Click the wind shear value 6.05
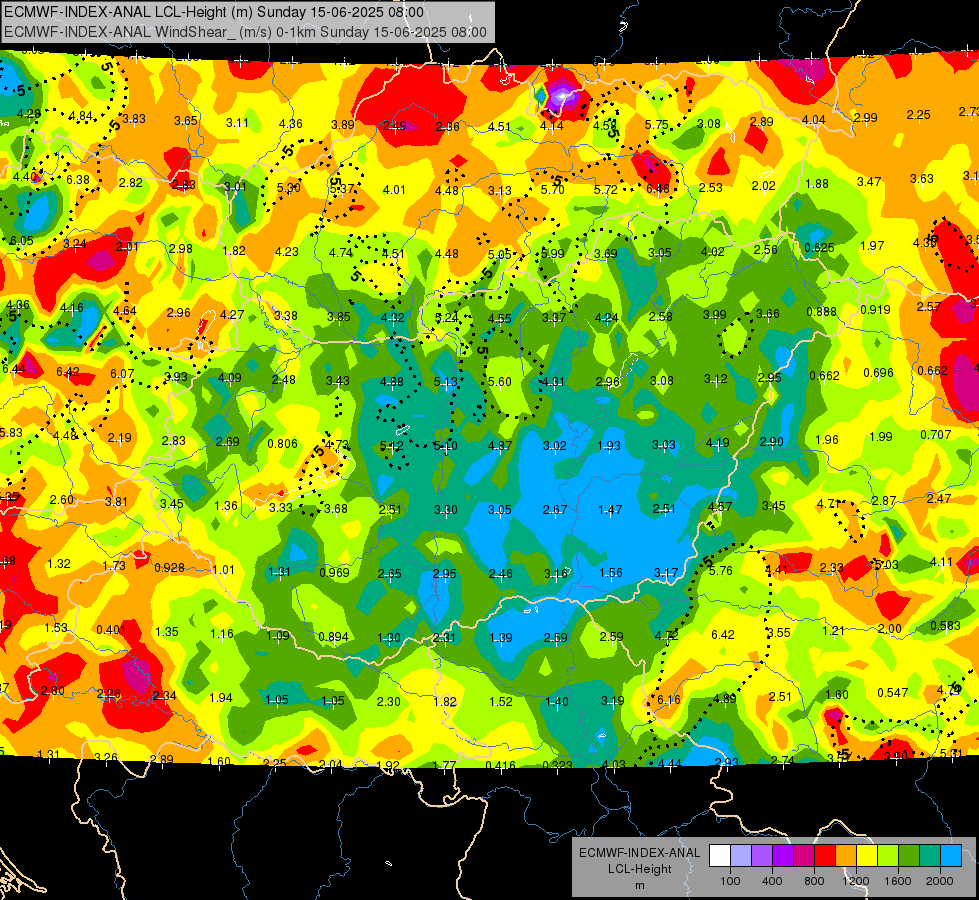The width and height of the screenshot is (979, 900). pyautogui.click(x=21, y=240)
